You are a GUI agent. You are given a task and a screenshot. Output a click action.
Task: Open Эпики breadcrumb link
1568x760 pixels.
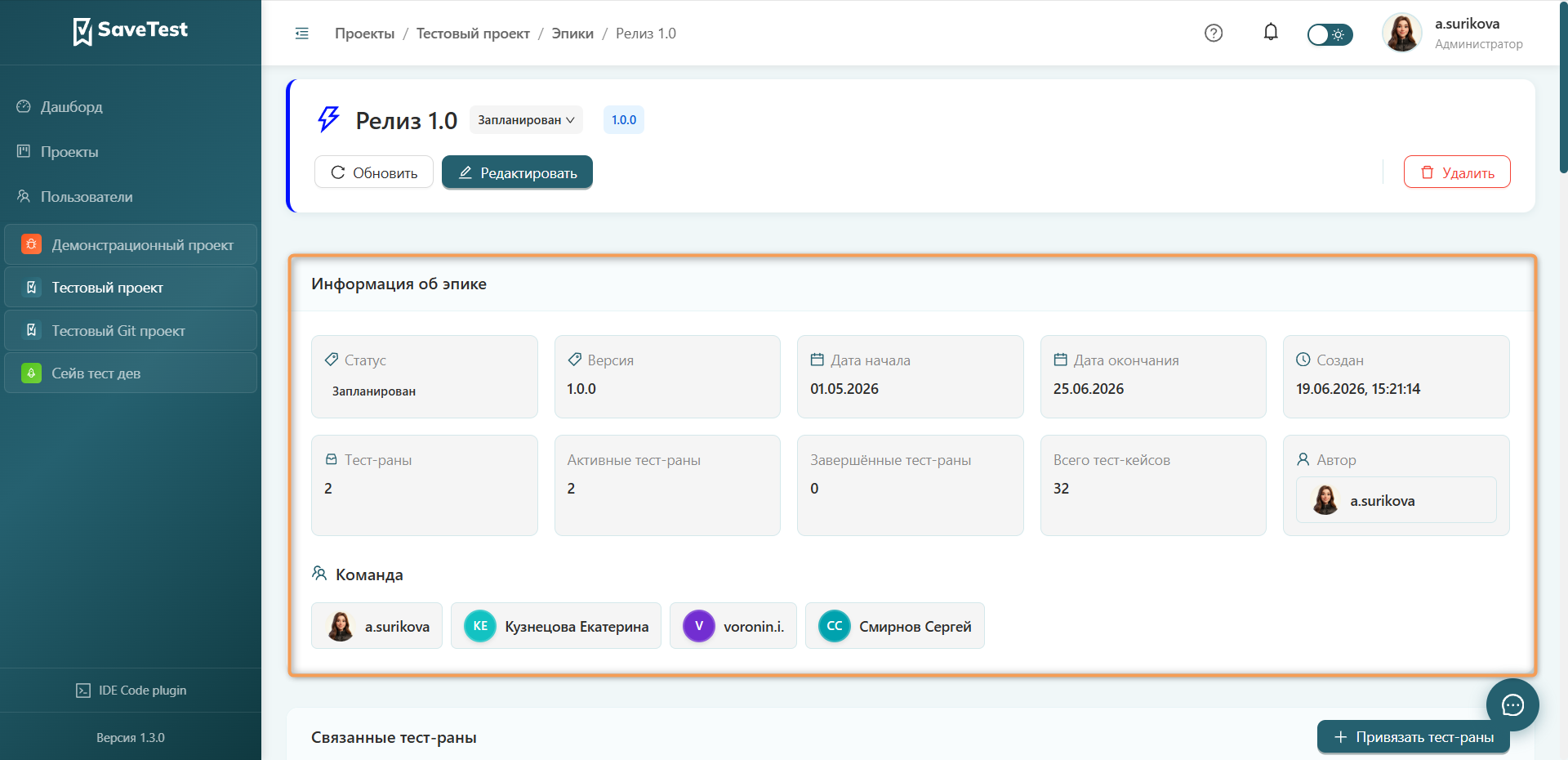[x=572, y=34]
